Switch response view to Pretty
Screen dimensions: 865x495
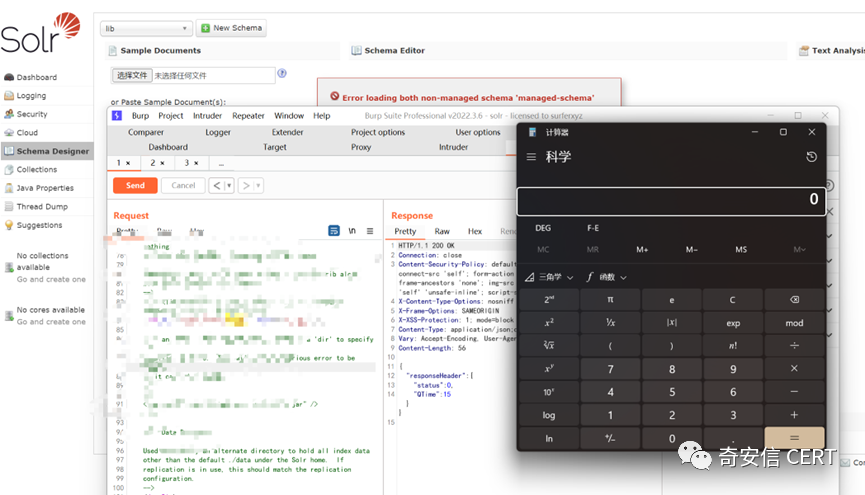point(405,231)
